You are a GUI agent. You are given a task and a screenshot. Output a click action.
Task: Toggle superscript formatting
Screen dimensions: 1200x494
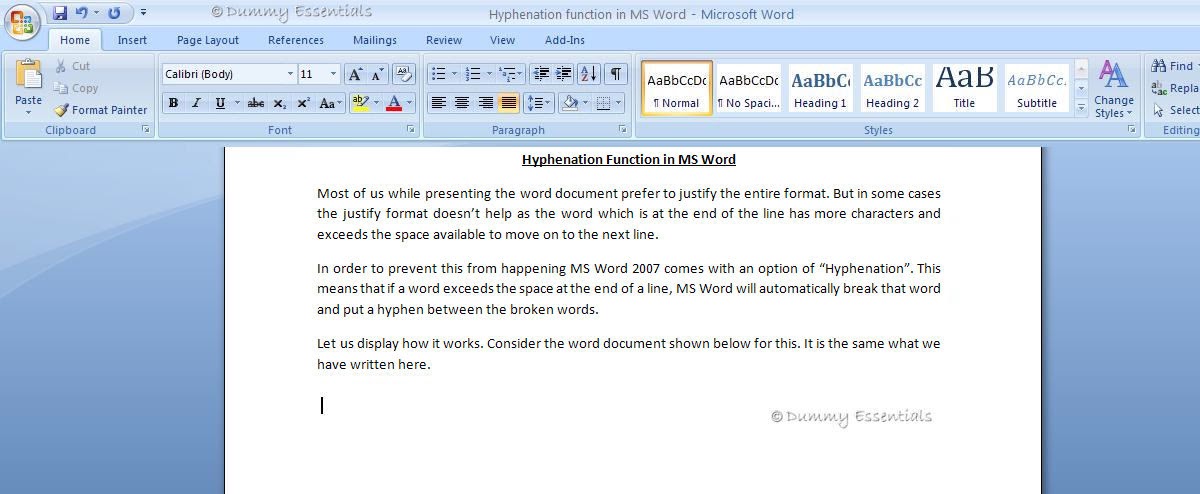coord(303,103)
